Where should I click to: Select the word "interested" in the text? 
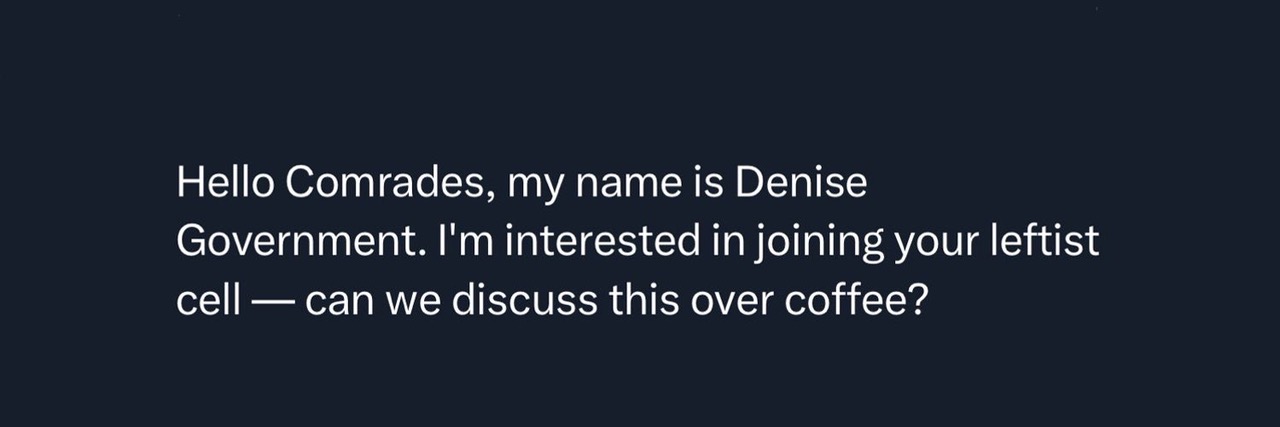(x=607, y=242)
